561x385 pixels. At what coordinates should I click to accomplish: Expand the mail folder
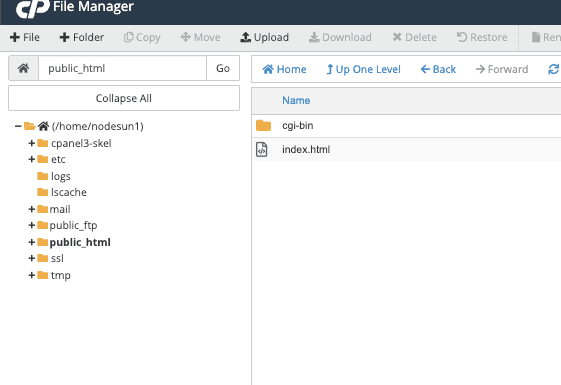coord(31,209)
